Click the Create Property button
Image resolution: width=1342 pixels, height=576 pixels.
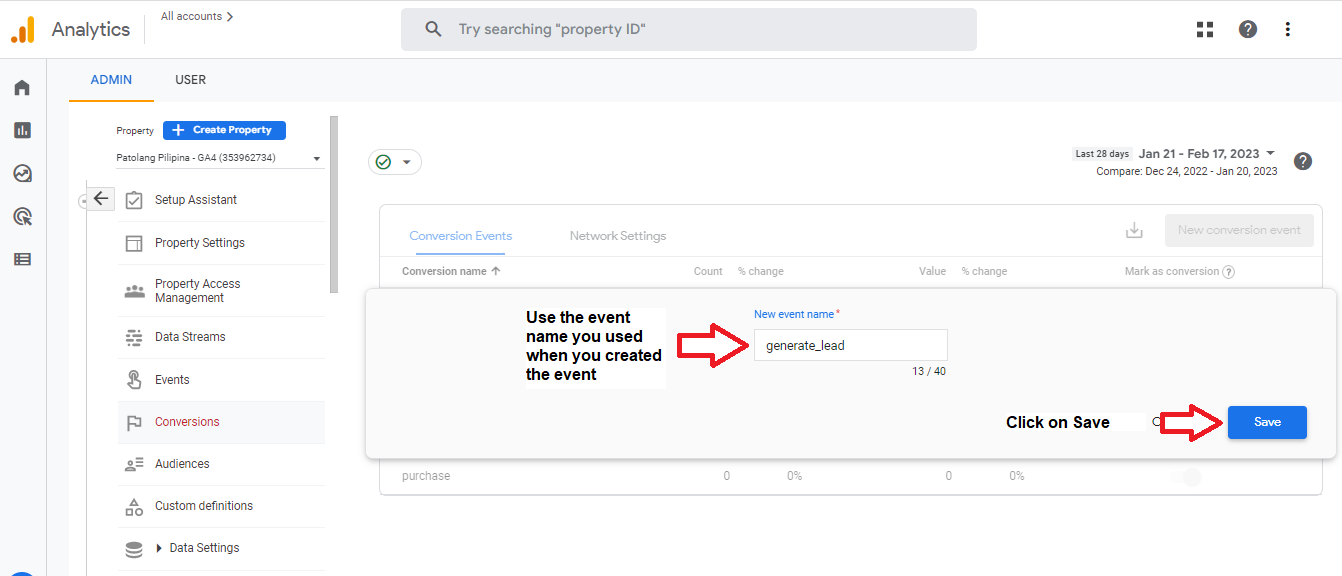click(224, 130)
